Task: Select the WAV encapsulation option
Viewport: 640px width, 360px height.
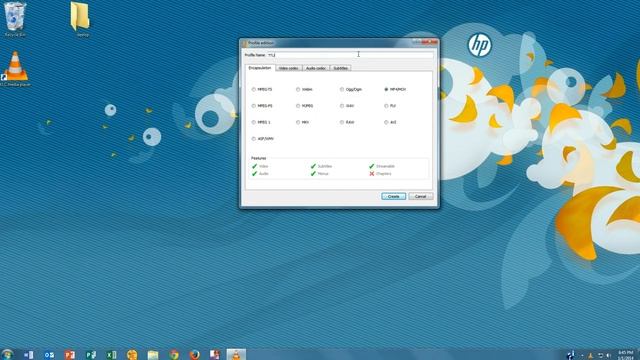Action: 347,106
